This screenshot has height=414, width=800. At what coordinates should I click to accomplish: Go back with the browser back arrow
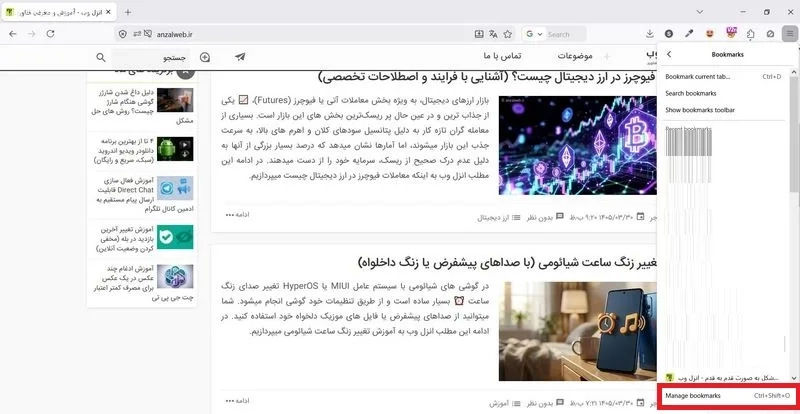pos(13,34)
